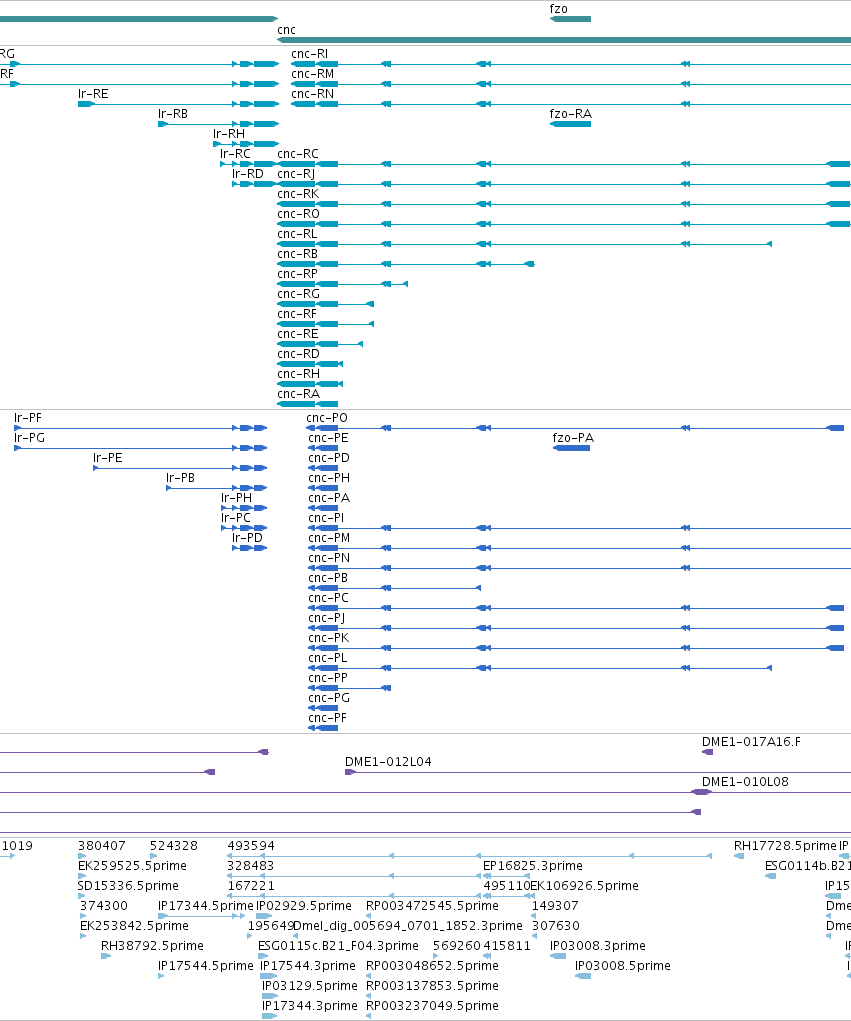Viewport: 851px width, 1021px height.
Task: Open the cnc-PP protein label
Action: point(328,678)
